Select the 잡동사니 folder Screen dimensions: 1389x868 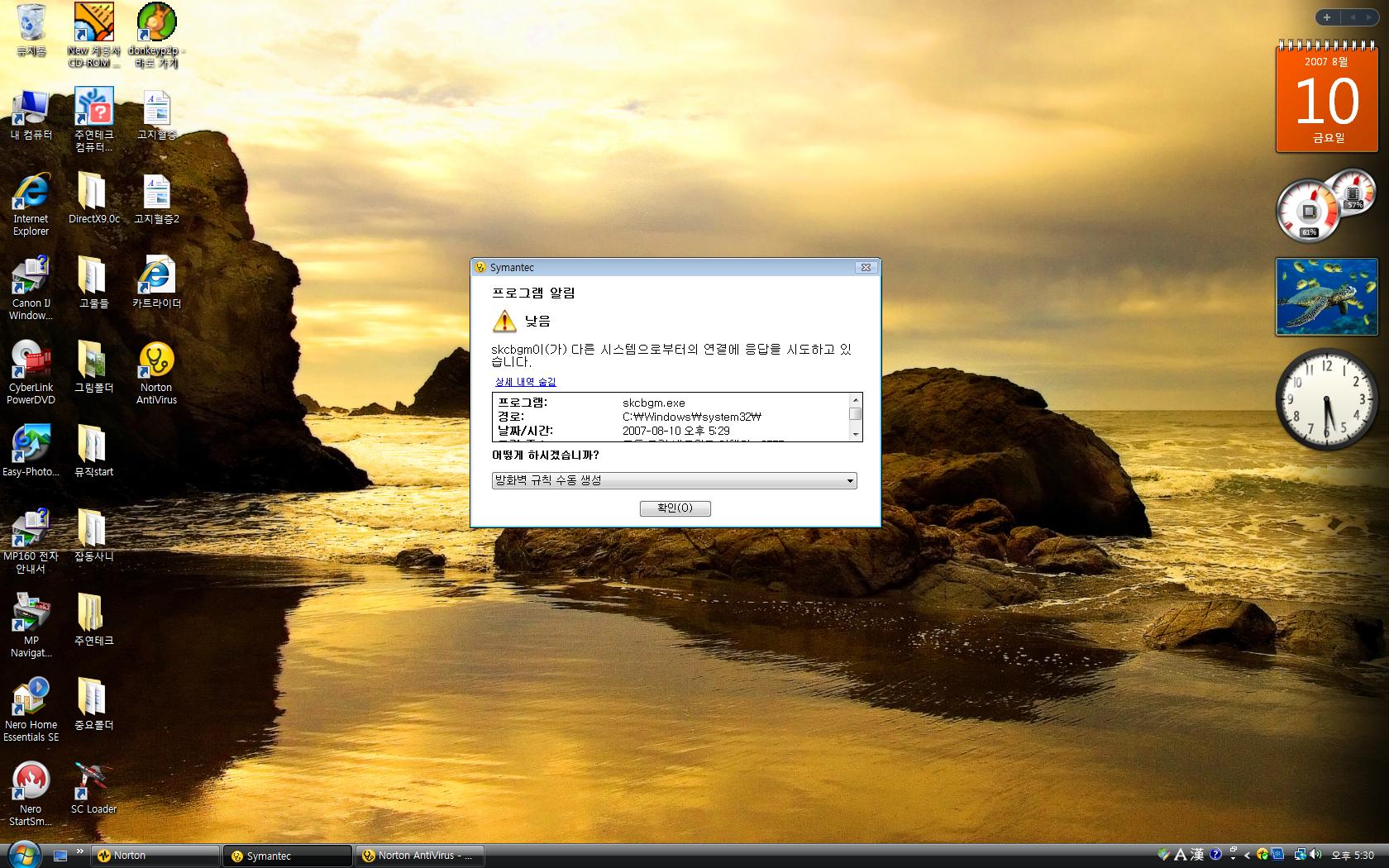coord(93,536)
